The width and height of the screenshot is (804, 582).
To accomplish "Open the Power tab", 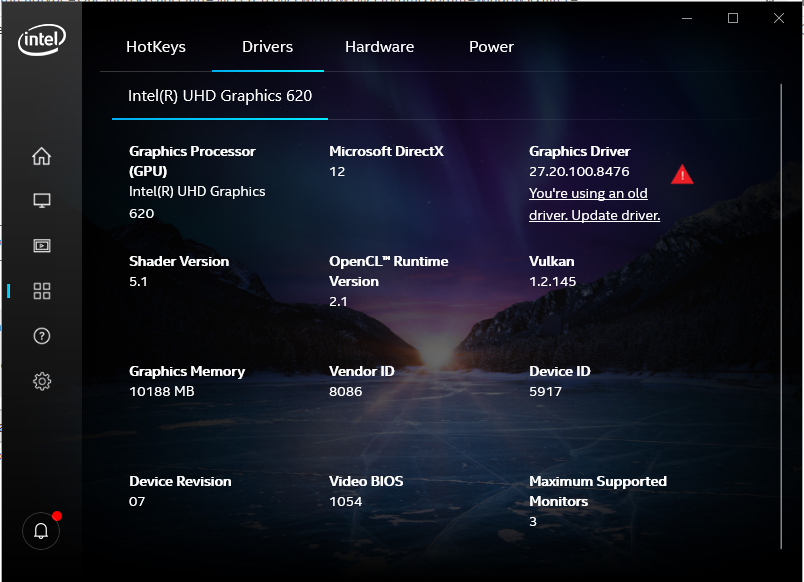I will [x=491, y=47].
